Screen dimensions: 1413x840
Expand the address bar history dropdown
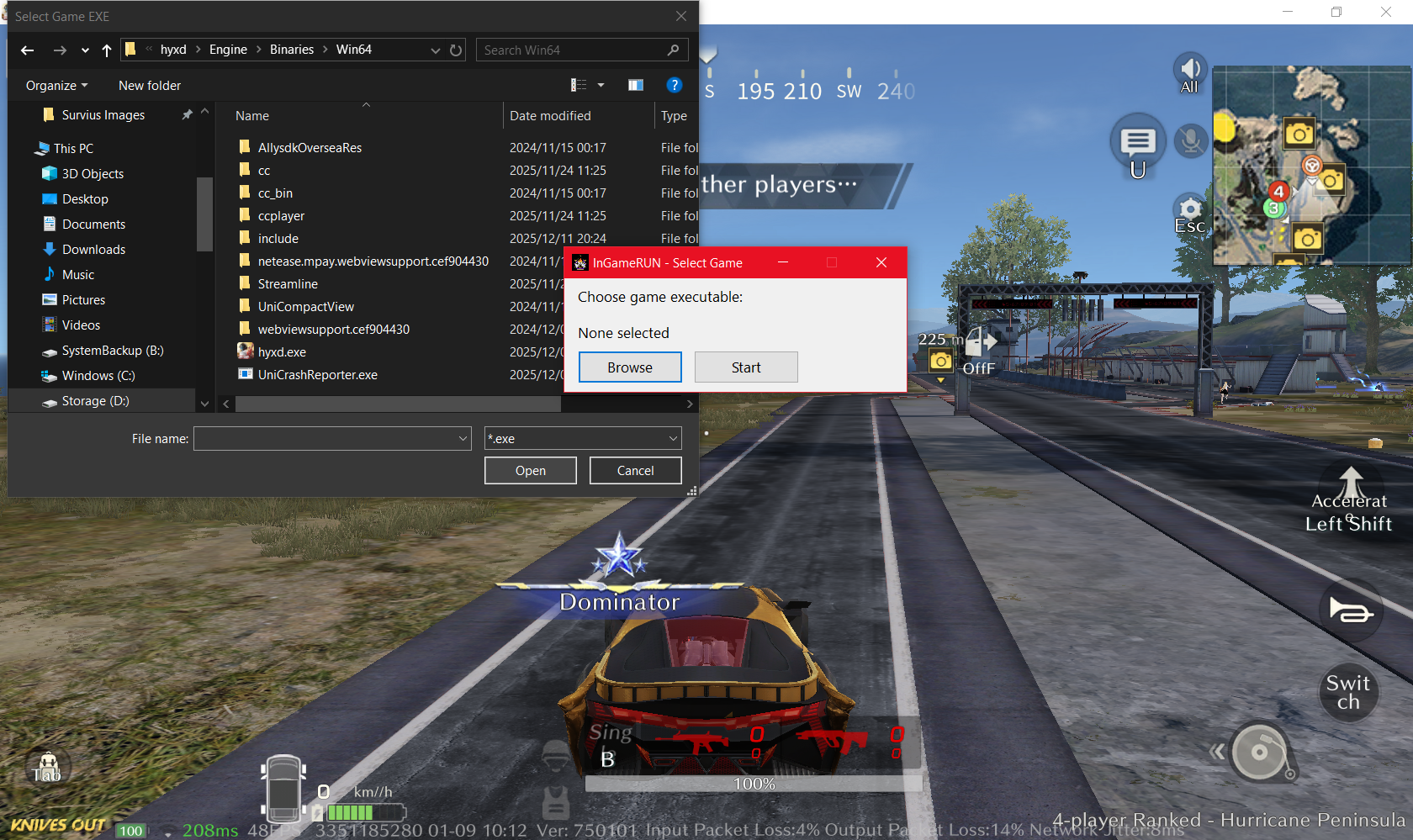point(435,50)
